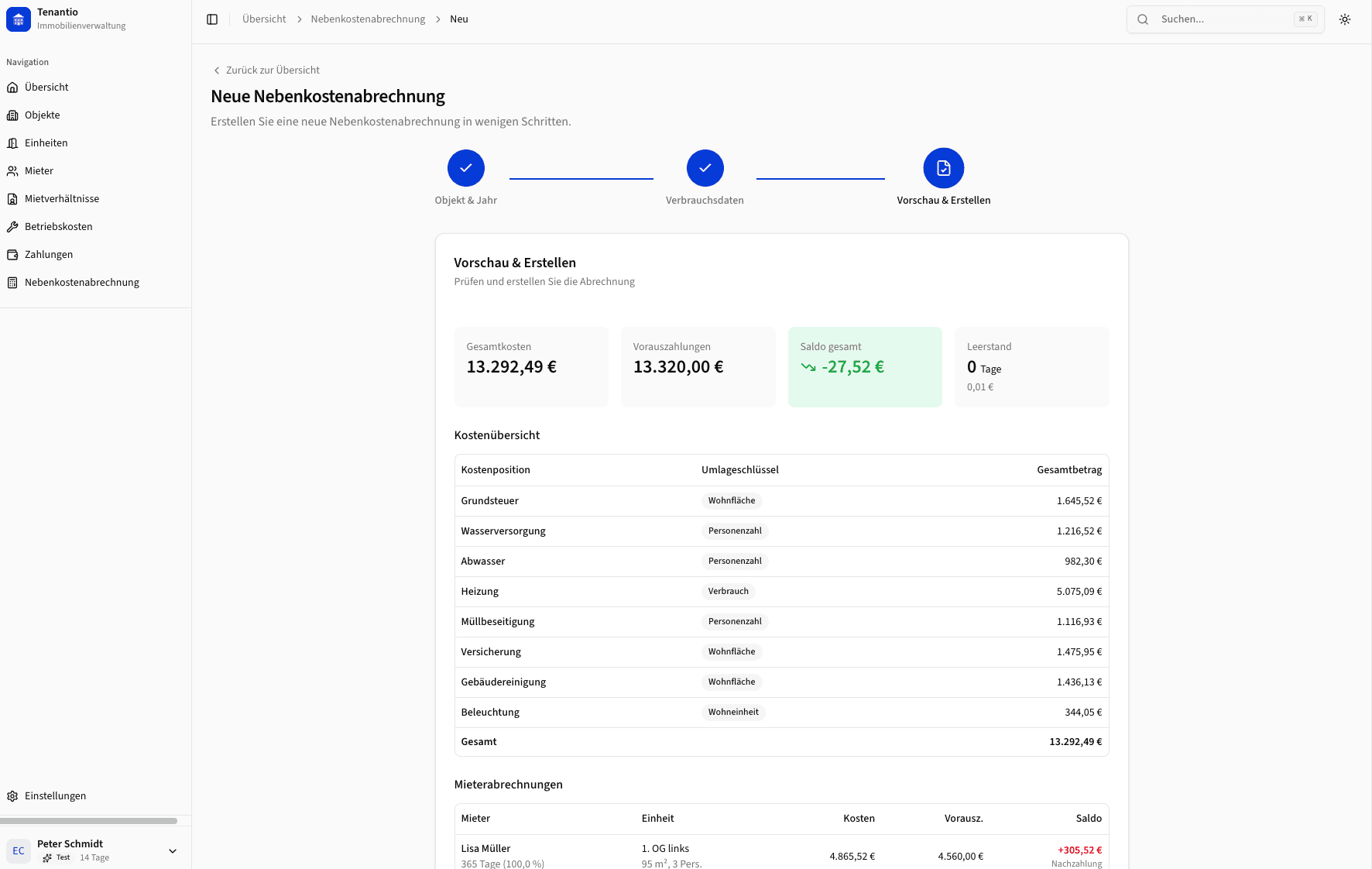Screen dimensions: 1372x869
Task: Click the completed Objekt & Jahr step checkmark
Action: pyautogui.click(x=465, y=167)
